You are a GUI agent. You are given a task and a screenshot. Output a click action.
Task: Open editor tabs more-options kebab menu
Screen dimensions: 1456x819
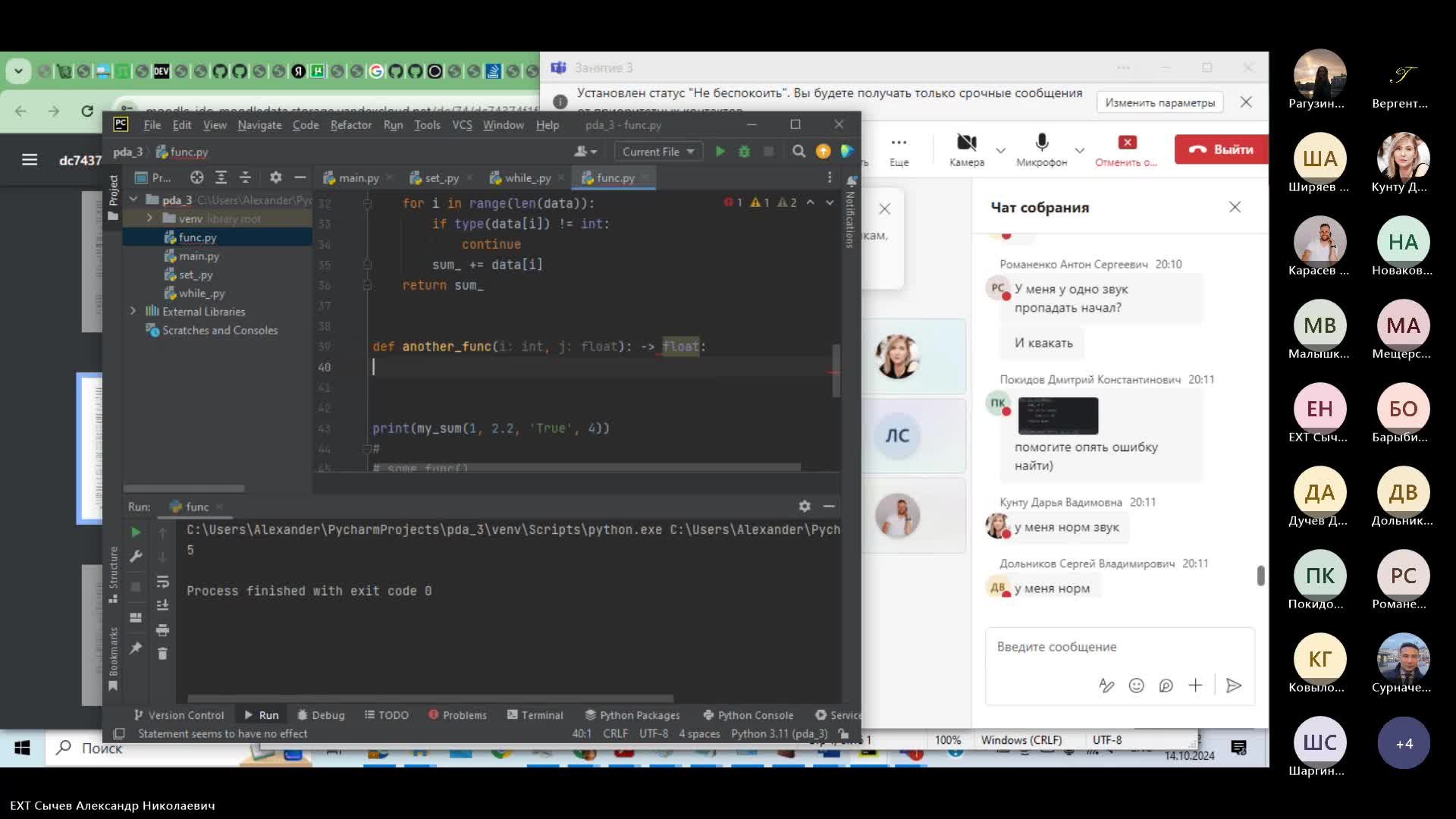coord(830,177)
